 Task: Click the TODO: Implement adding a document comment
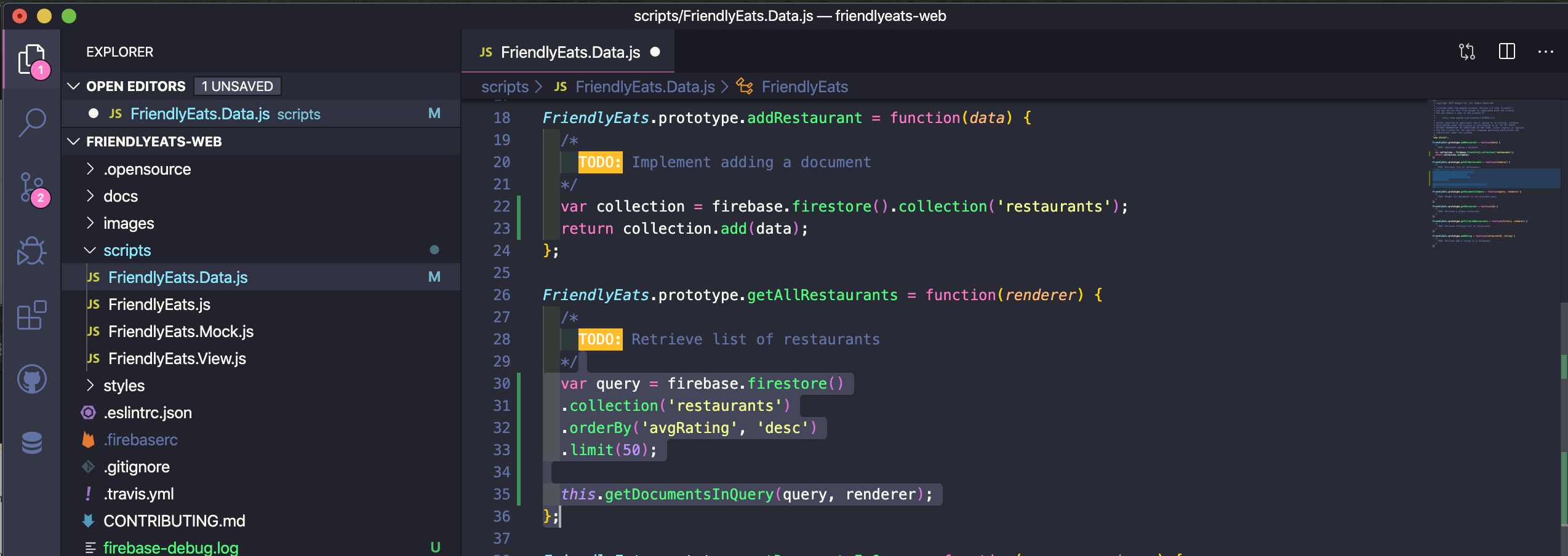[x=724, y=162]
